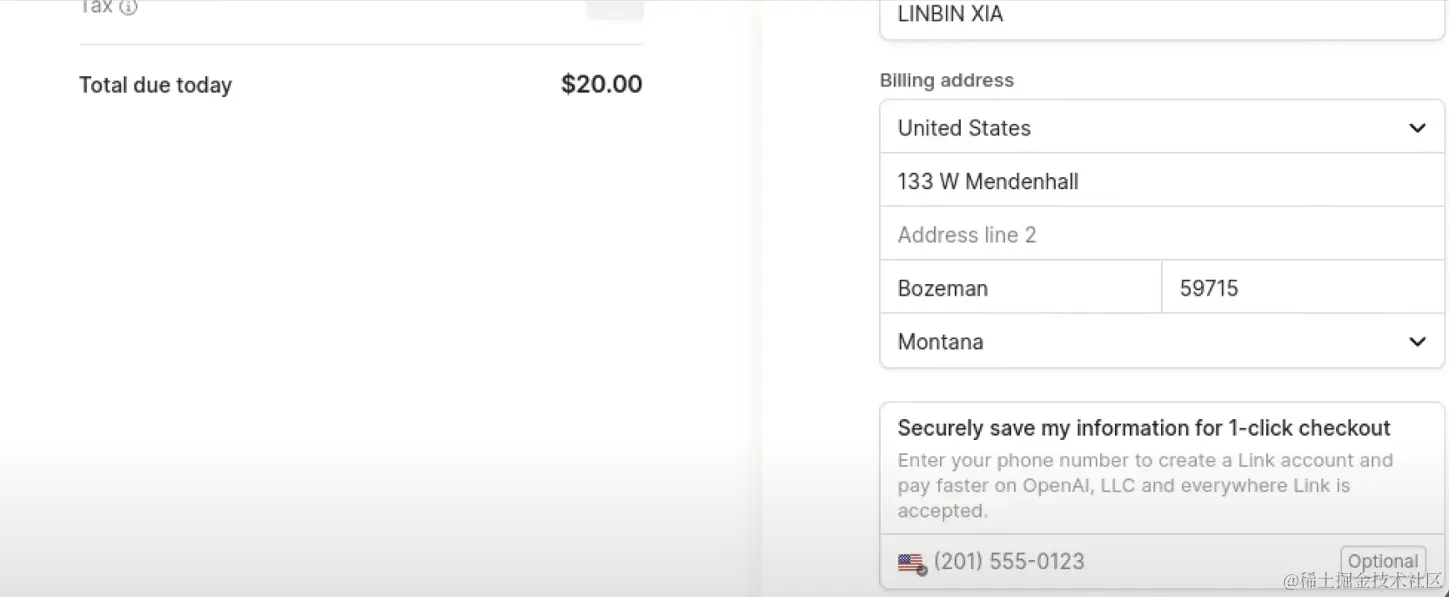Click the Optional badge in phone field
Viewport: 1449px width, 597px height.
point(1382,561)
